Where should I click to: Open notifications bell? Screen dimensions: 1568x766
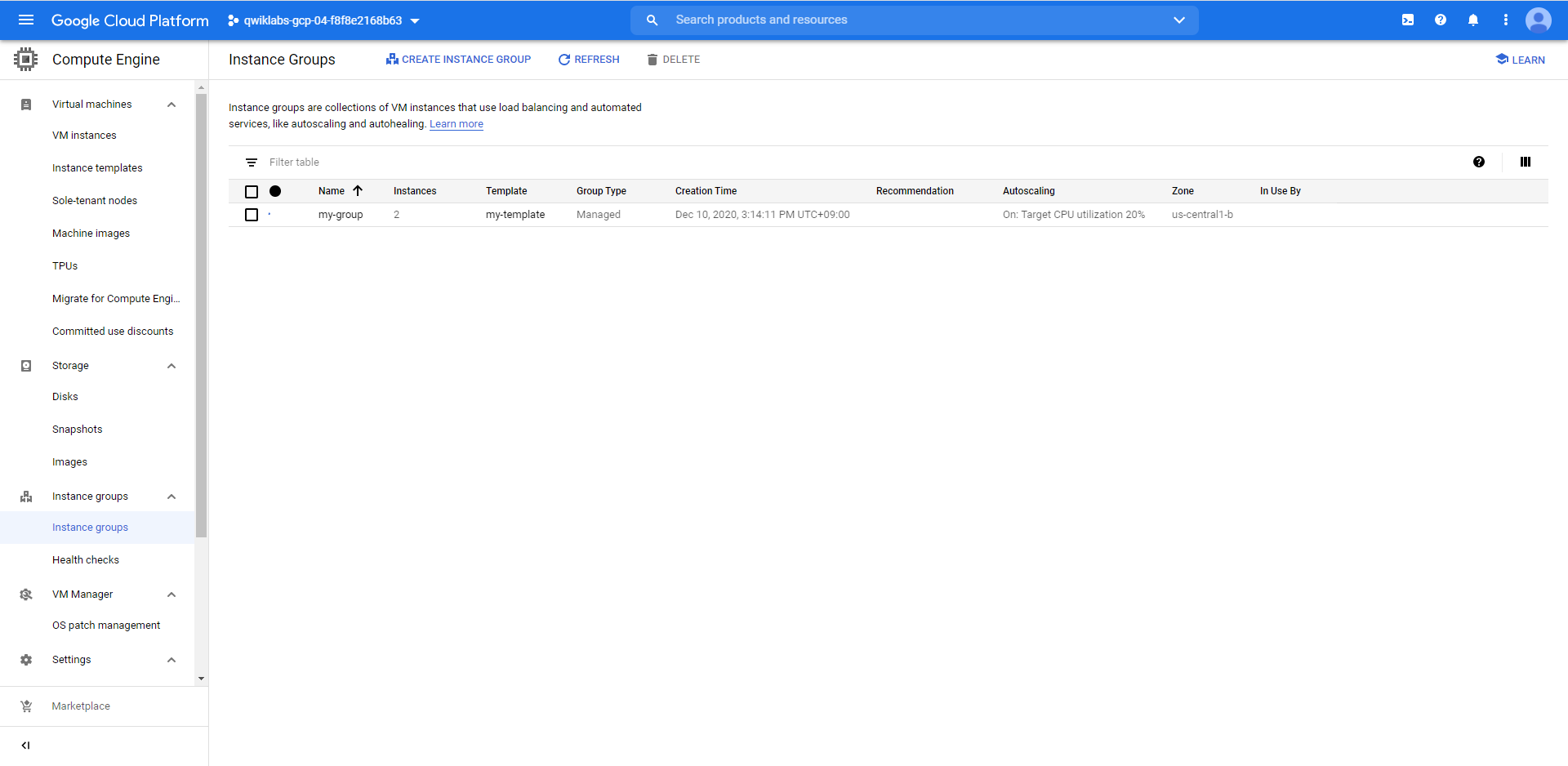tap(1473, 20)
